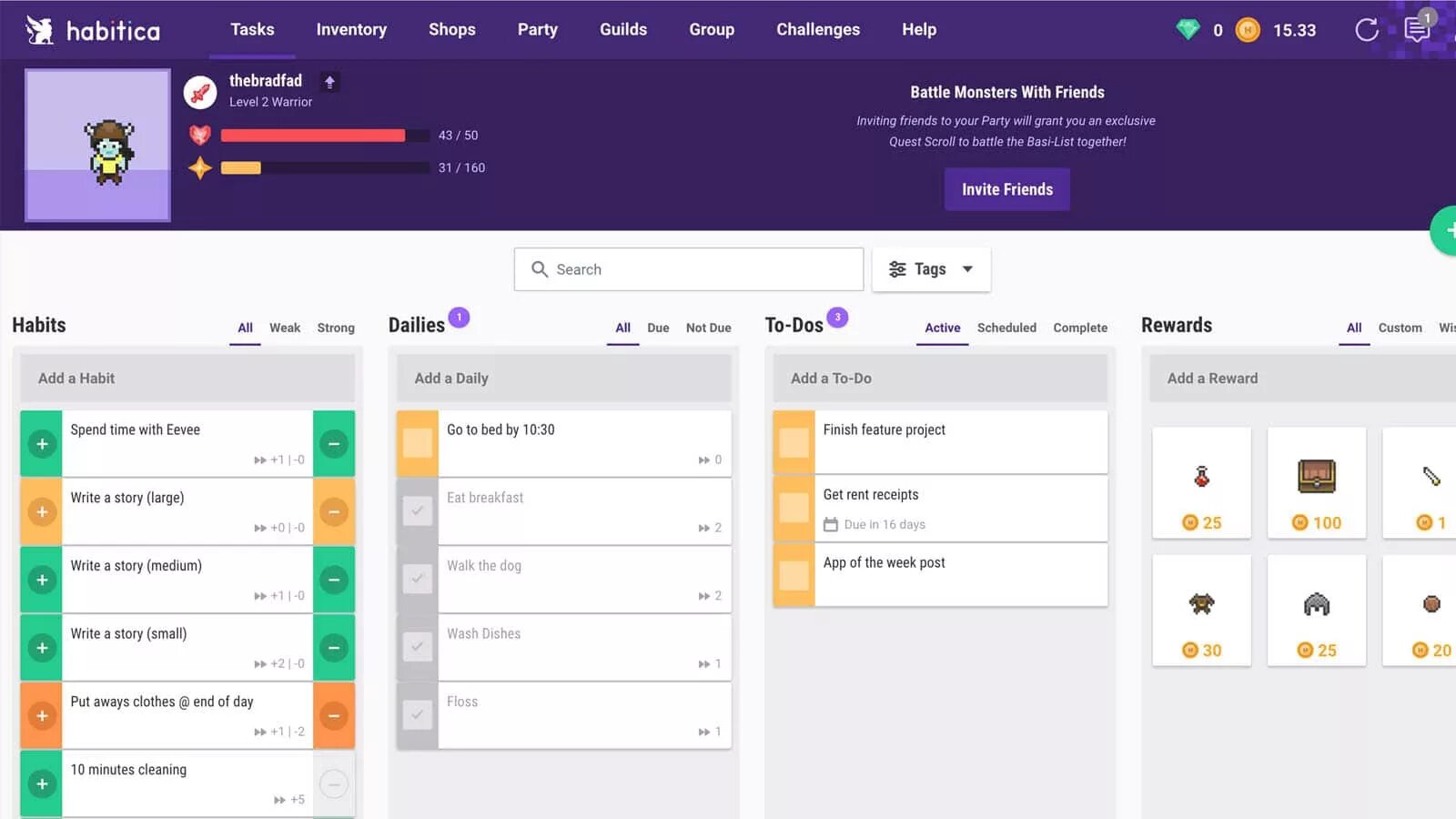Screen dimensions: 1456x819
Task: Score minus on Write a story (small)
Action: (x=334, y=647)
